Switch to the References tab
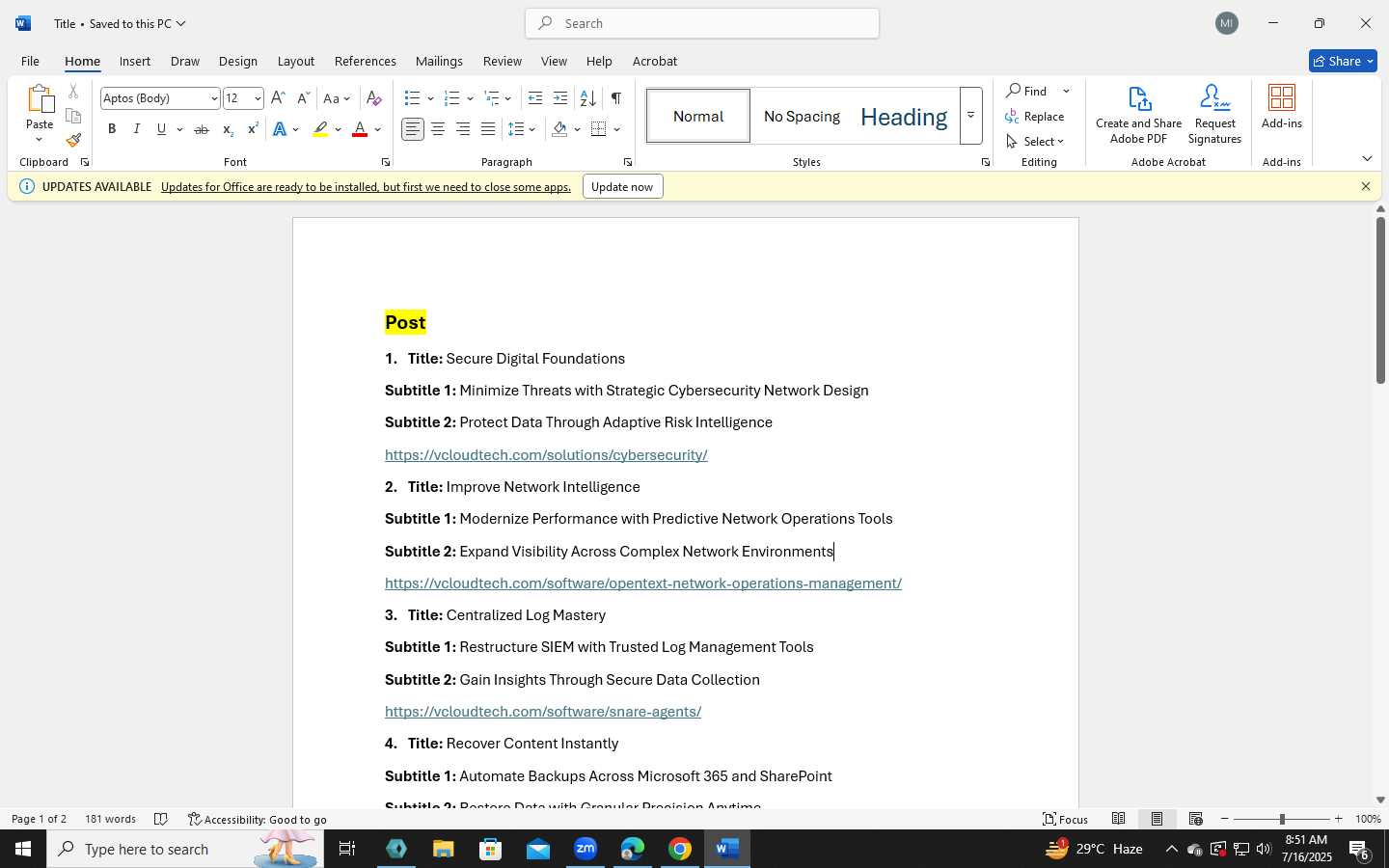Image resolution: width=1389 pixels, height=868 pixels. tap(366, 61)
